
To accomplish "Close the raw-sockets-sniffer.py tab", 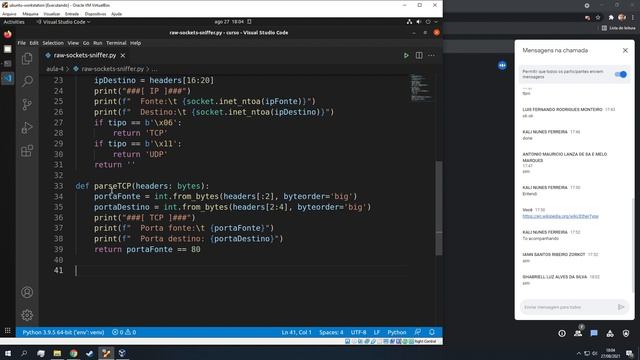I will 123,55.
